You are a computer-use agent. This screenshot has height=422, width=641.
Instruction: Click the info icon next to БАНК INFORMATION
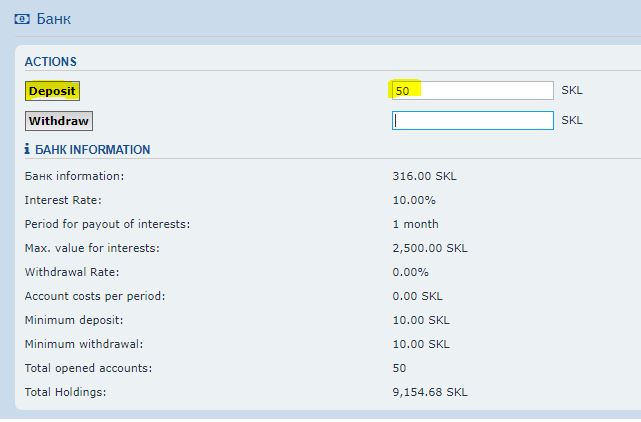coord(28,150)
